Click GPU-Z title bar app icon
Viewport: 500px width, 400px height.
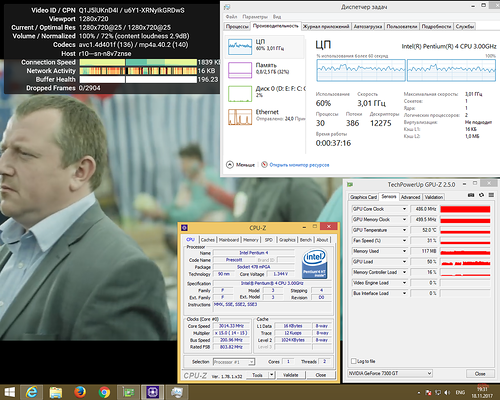pyautogui.click(x=350, y=184)
